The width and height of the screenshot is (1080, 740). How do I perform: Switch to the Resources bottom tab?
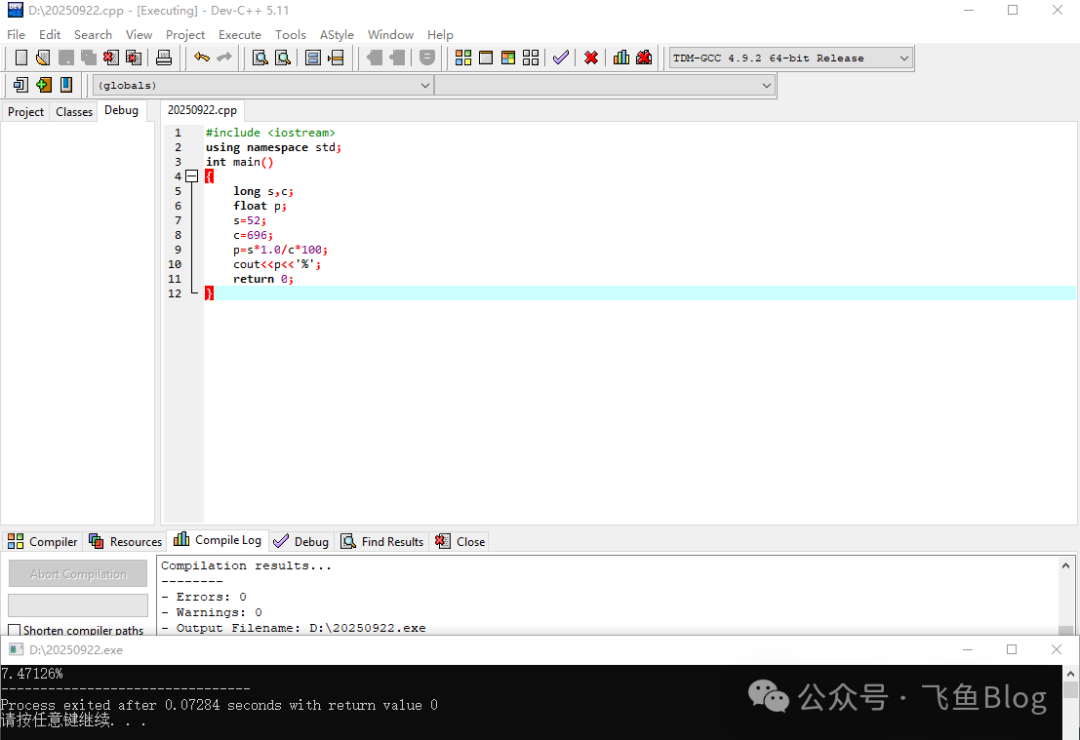click(x=125, y=542)
